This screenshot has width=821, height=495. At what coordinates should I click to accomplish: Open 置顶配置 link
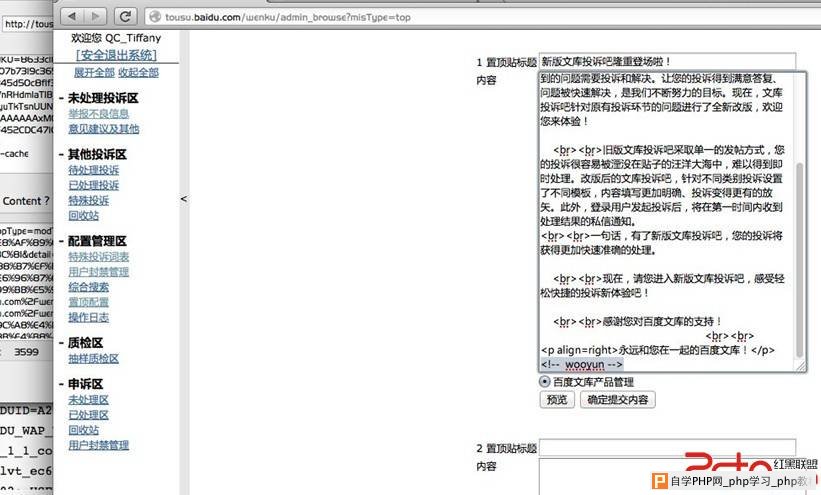88,302
